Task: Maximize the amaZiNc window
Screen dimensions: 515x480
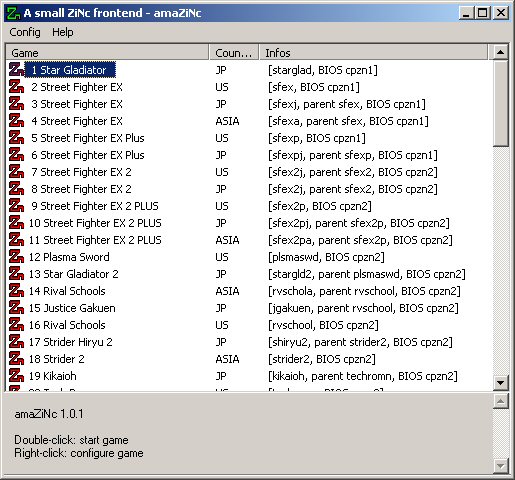Action: click(482, 13)
